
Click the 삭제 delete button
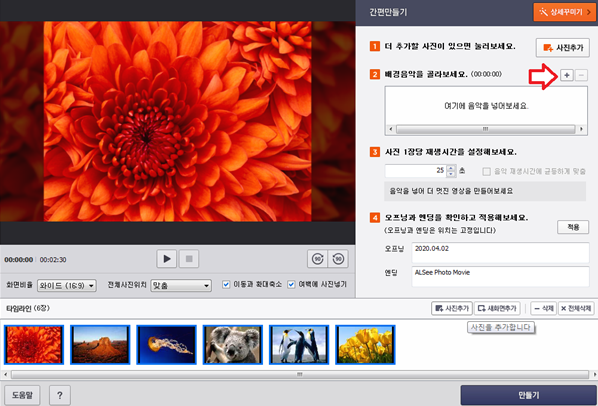(544, 308)
